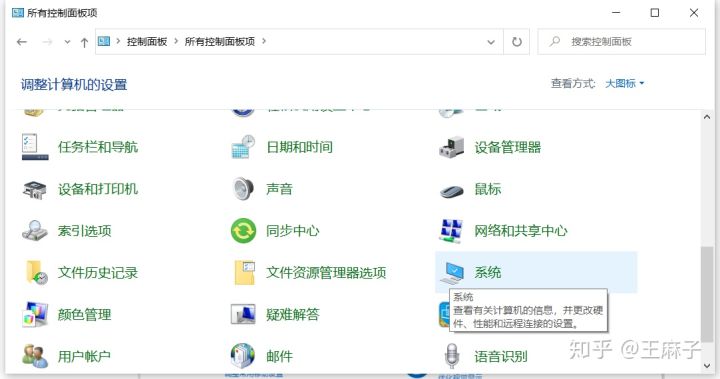Click the scrollbar up arrow
This screenshot has height=379, width=720.
coord(707,117)
